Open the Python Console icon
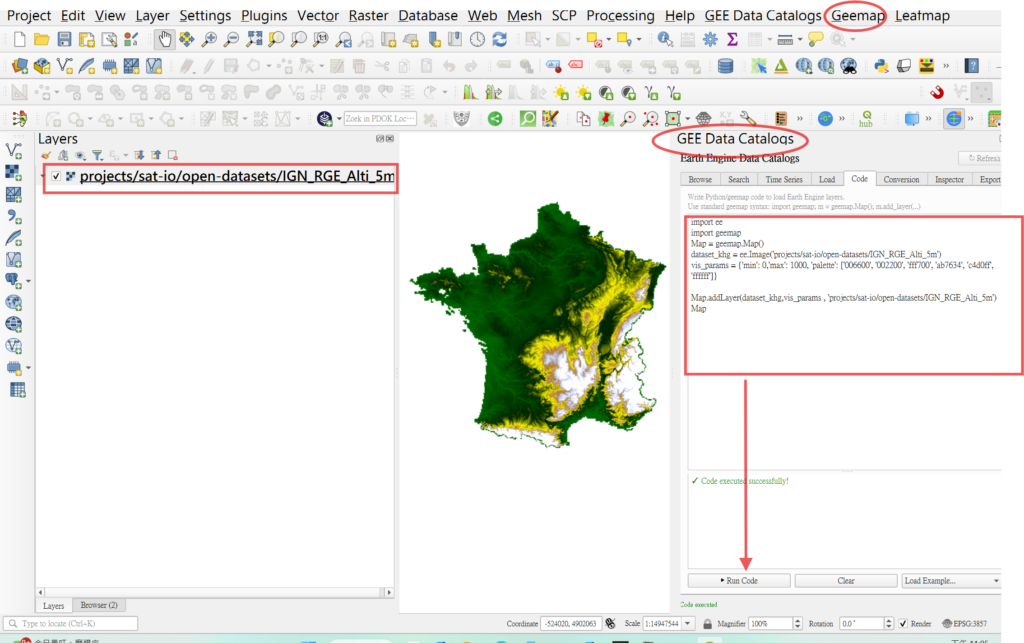 click(x=881, y=66)
